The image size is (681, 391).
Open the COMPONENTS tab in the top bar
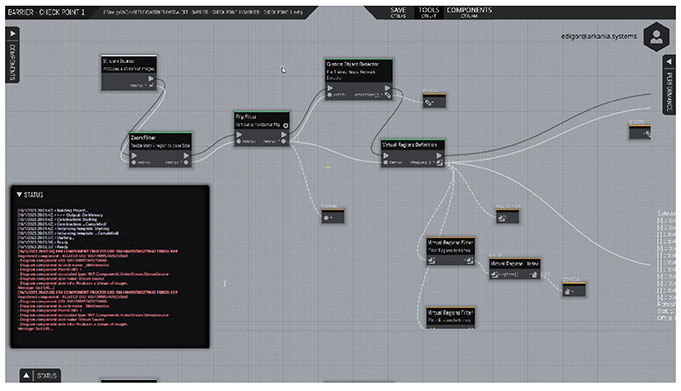pos(469,12)
